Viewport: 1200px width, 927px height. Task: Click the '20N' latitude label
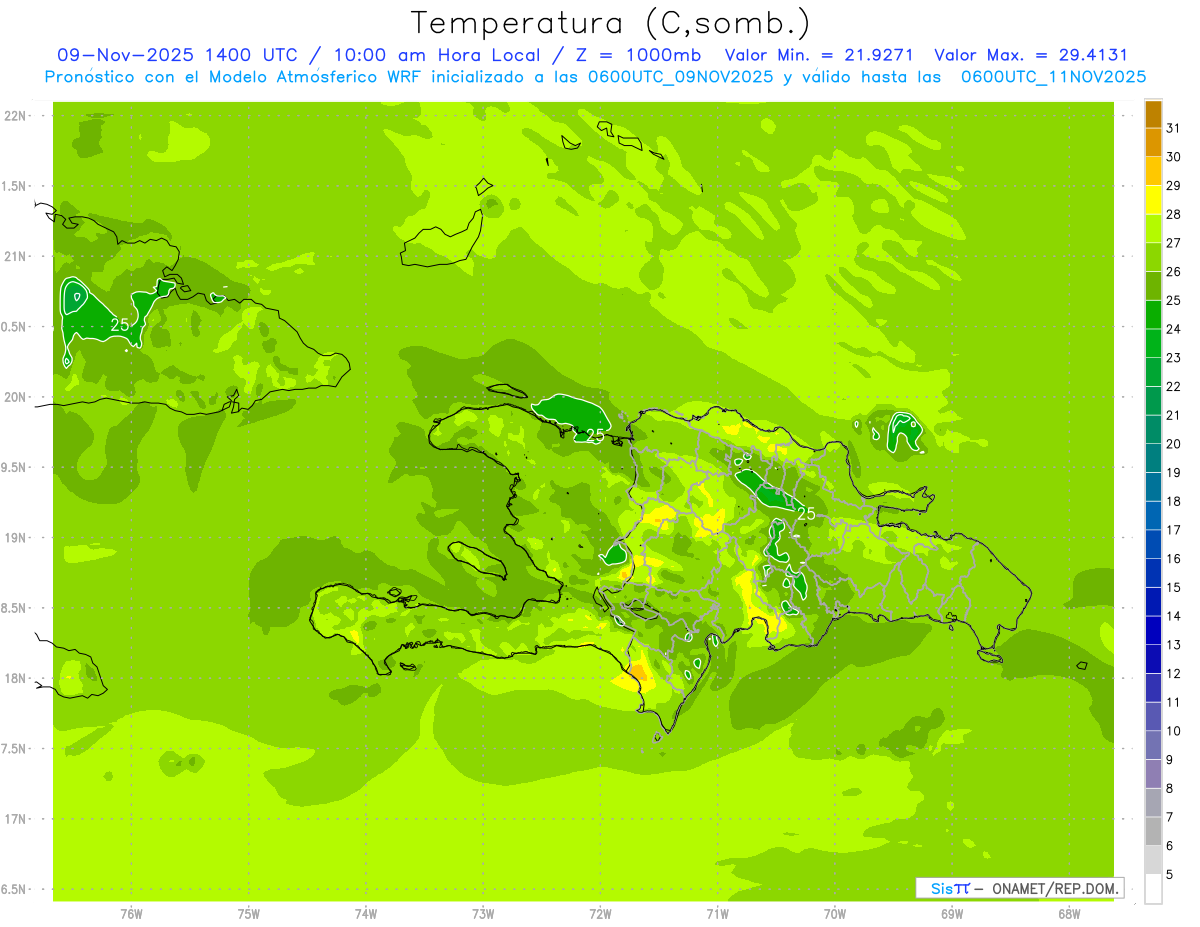[17, 397]
